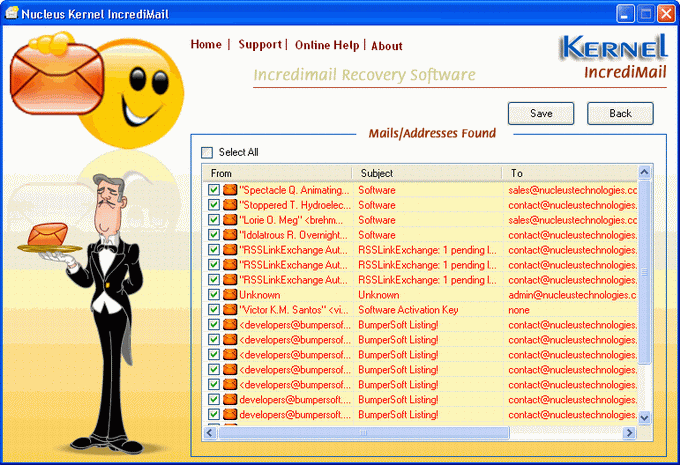Sort by the From column header
This screenshot has width=680, height=465.
coord(278,173)
